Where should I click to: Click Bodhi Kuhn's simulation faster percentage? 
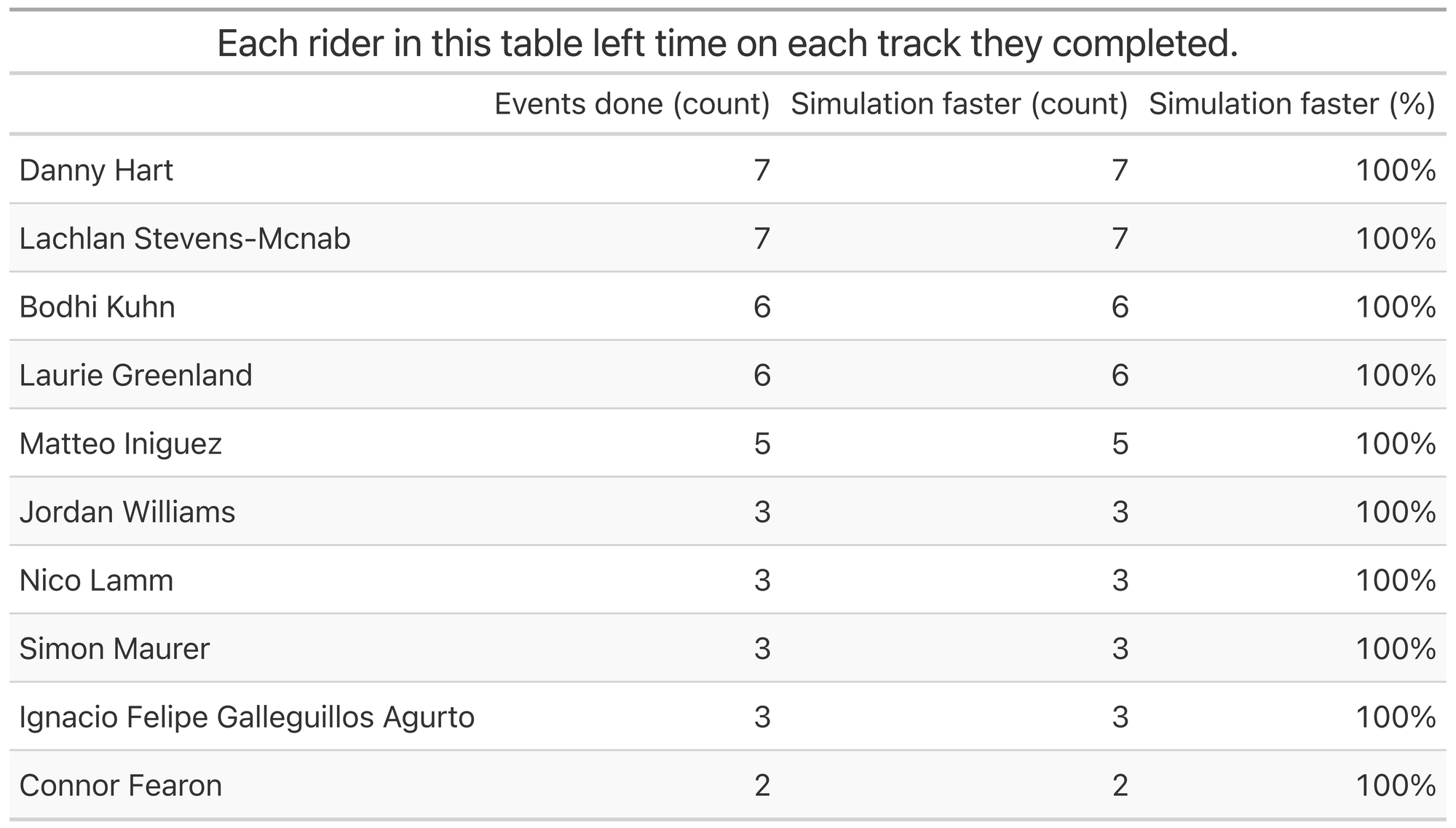(1395, 307)
